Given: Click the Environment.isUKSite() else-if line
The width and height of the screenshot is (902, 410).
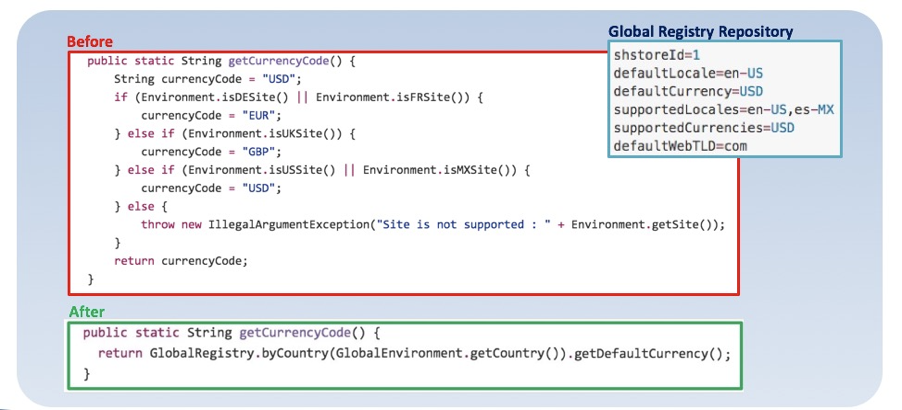Looking at the screenshot, I should click(x=235, y=133).
